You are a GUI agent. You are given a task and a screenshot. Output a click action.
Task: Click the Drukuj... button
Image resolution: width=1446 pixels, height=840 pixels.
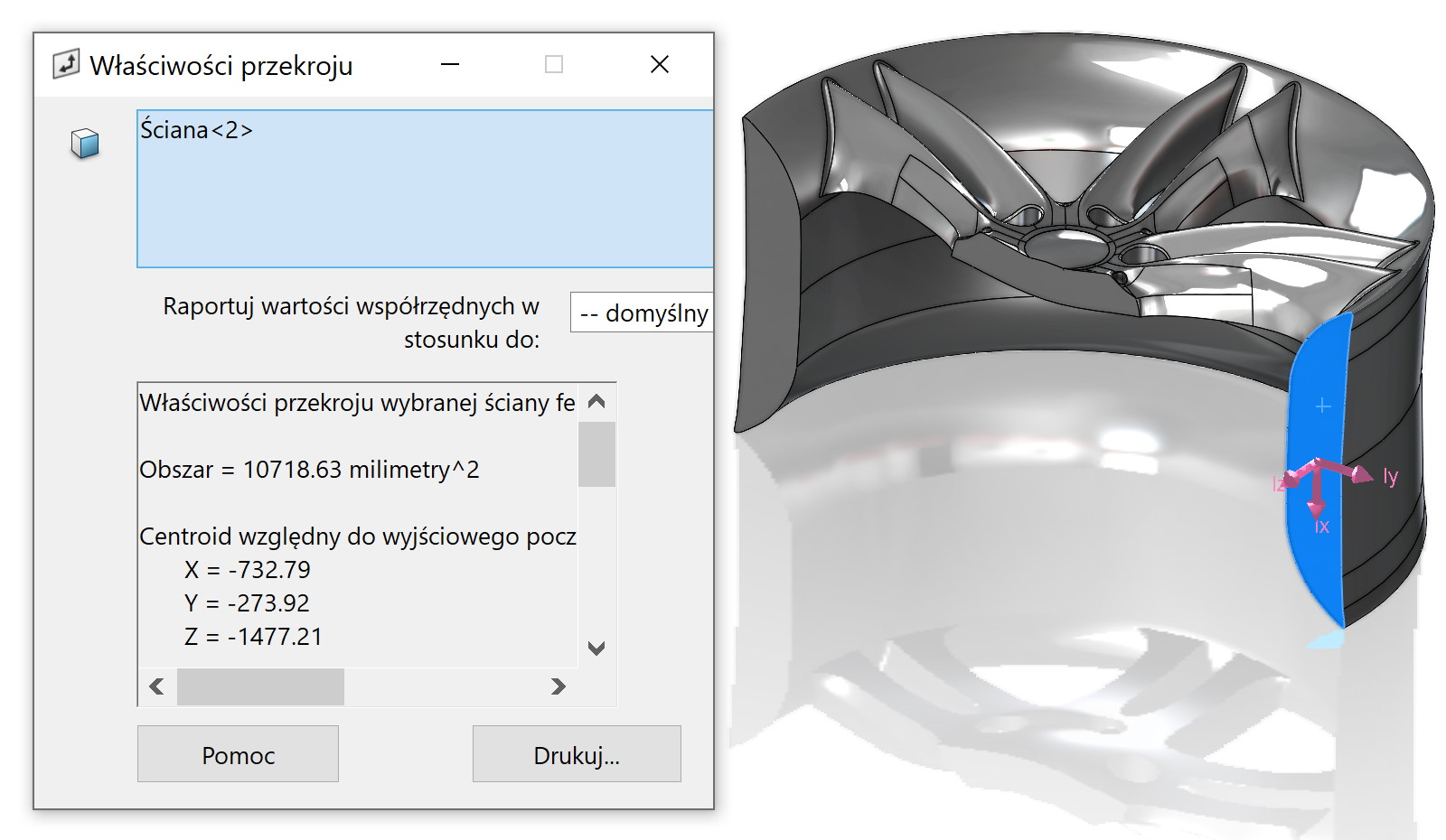(576, 754)
